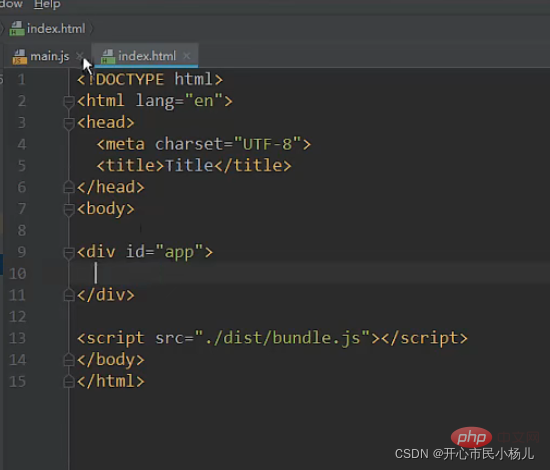Fold the closing html tag marker
The image size is (550, 470).
click(x=68, y=382)
